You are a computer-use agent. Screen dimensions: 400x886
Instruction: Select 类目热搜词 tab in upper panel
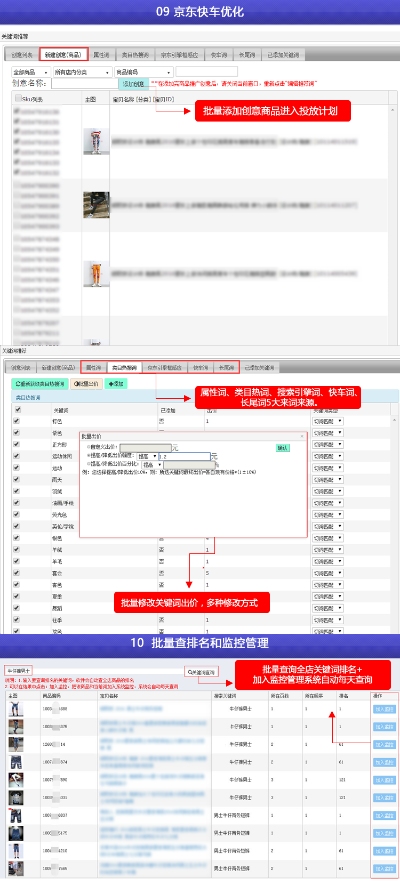coord(134,55)
